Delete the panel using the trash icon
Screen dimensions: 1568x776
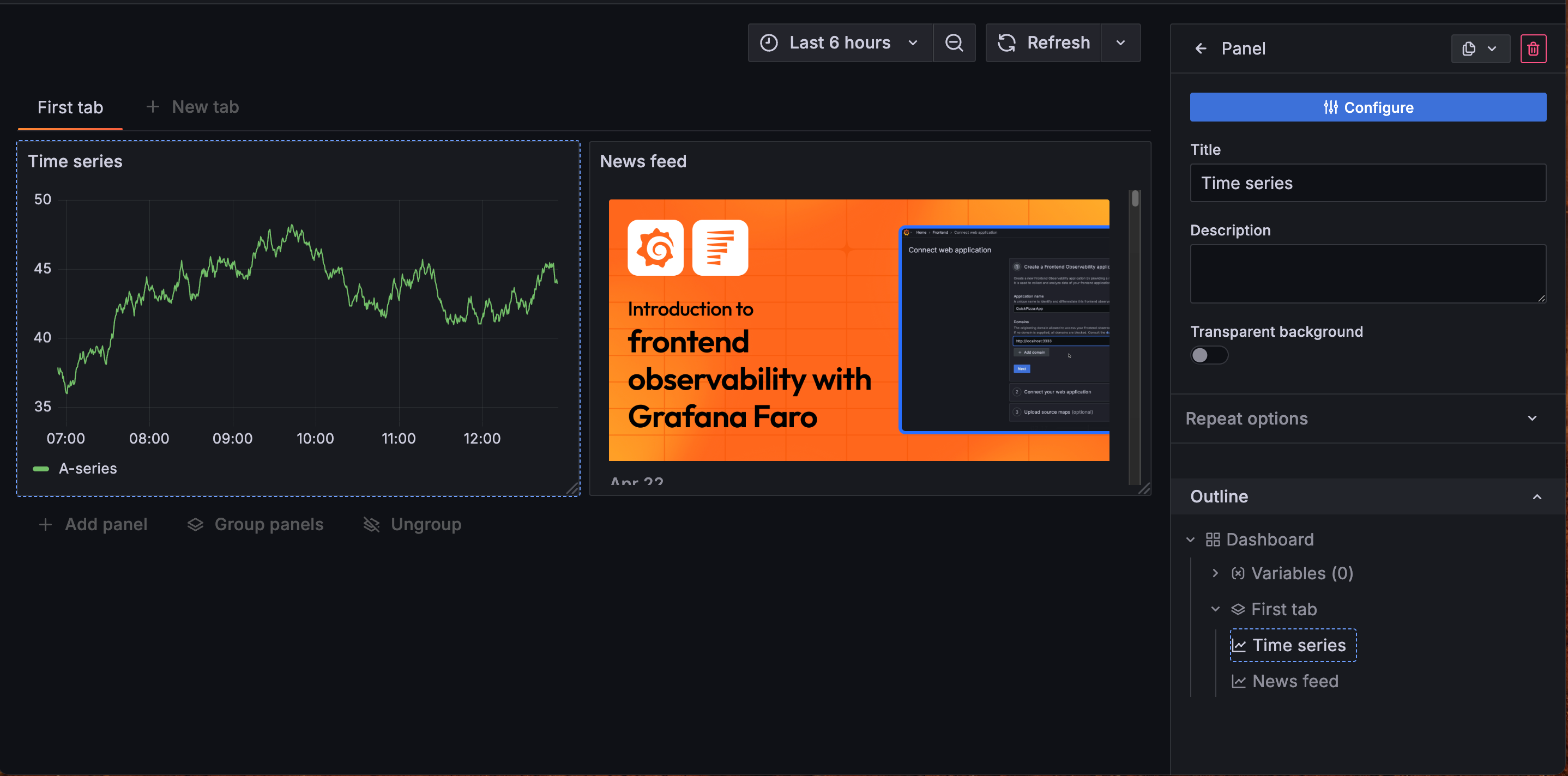pos(1533,48)
